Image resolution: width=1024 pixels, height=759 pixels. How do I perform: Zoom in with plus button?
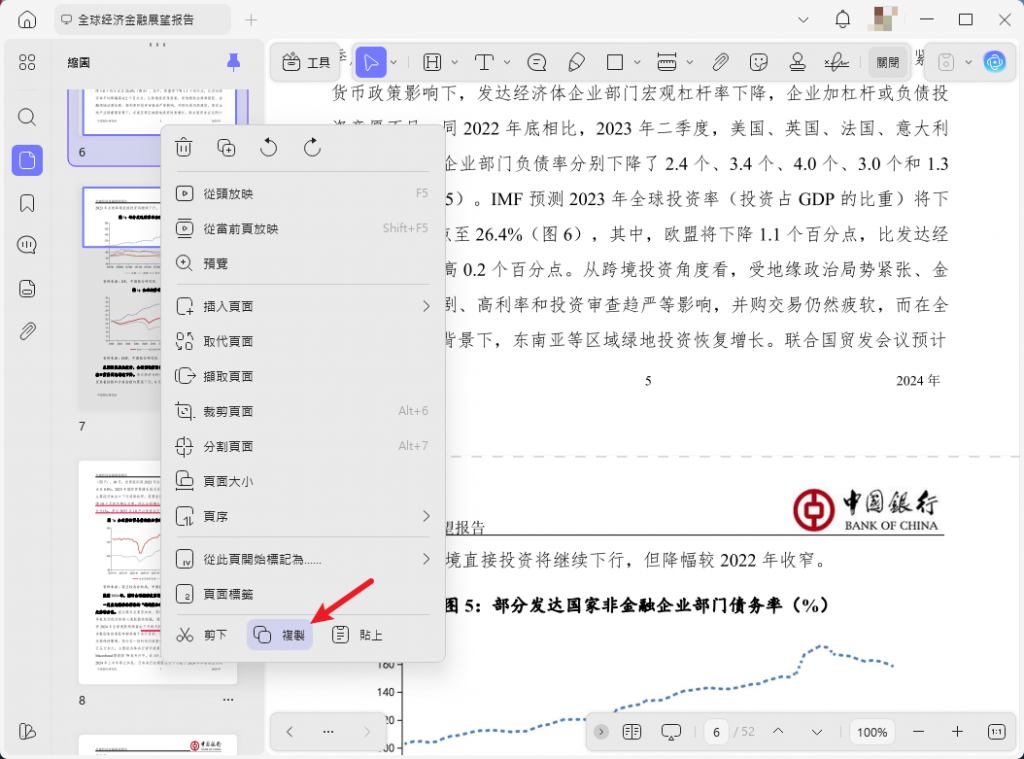coord(957,732)
